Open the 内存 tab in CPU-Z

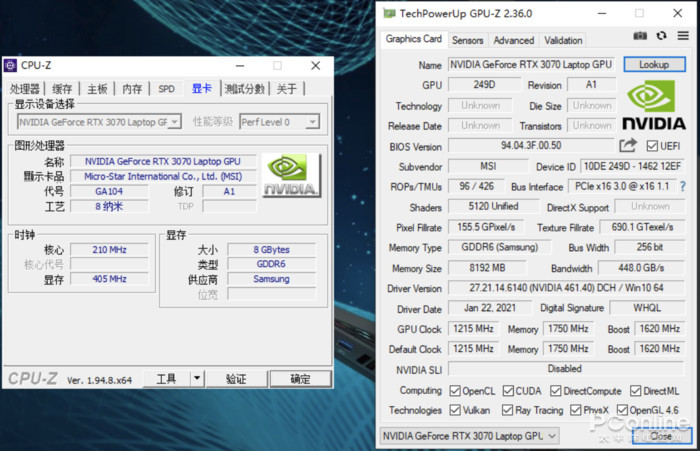coord(132,89)
